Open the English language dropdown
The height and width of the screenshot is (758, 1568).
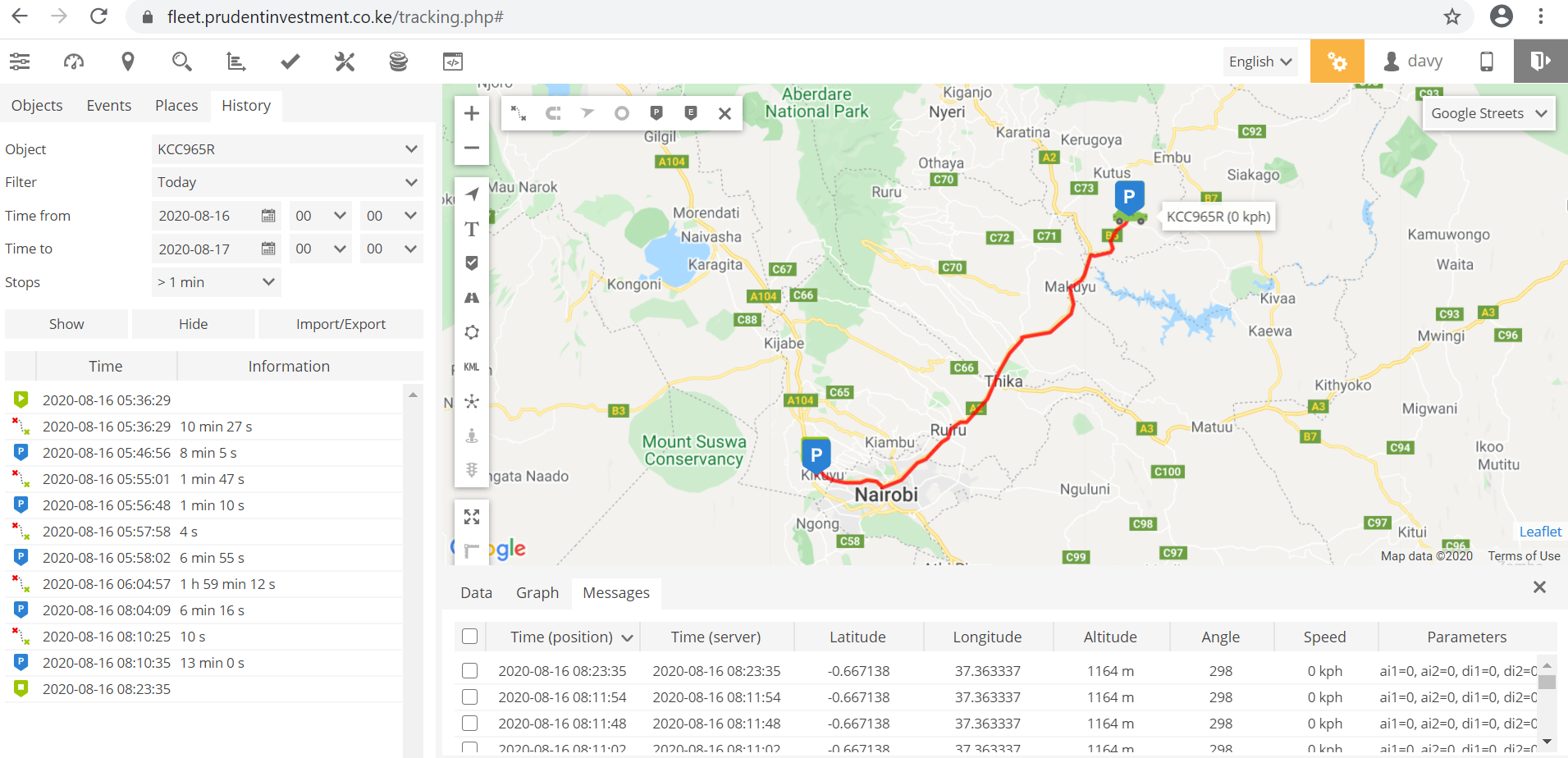coord(1259,62)
